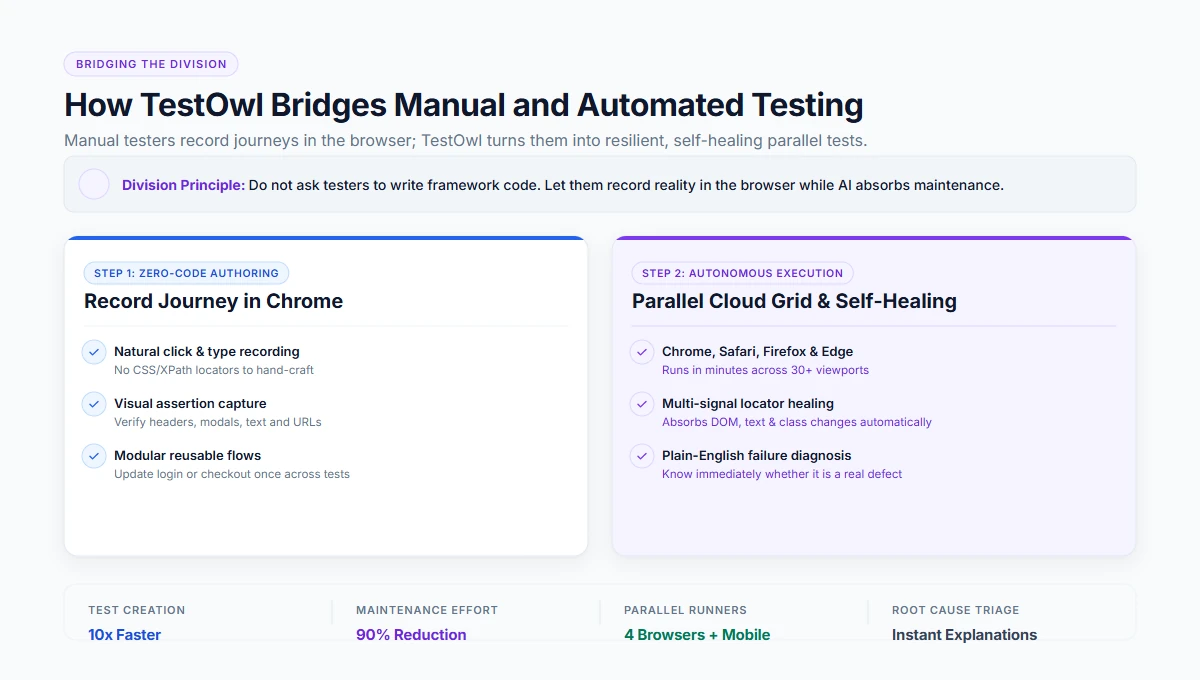1200x680 pixels.
Task: Click the BRIDGING THE DIVISION badge
Action: [151, 64]
